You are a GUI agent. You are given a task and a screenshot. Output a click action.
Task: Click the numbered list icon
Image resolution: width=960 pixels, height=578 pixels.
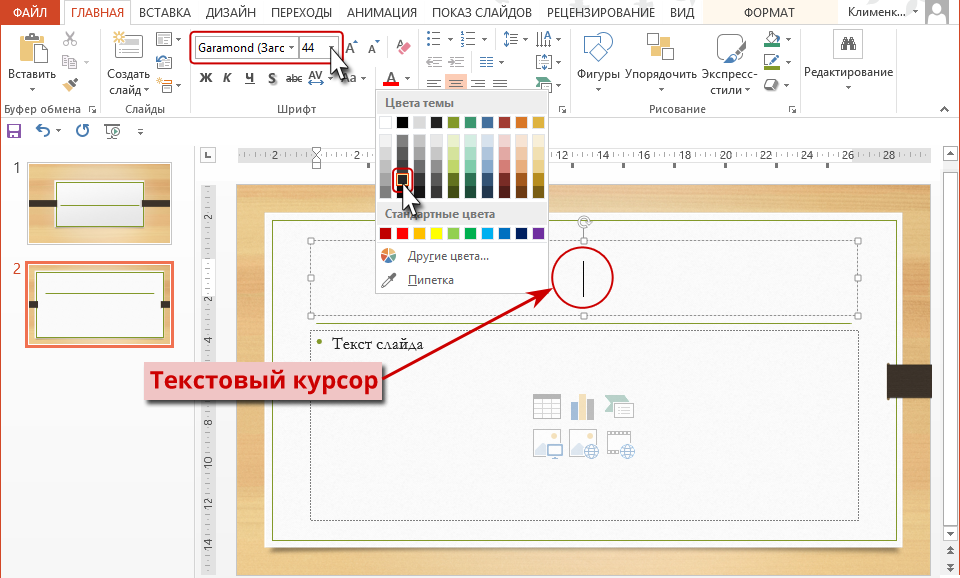(x=468, y=39)
